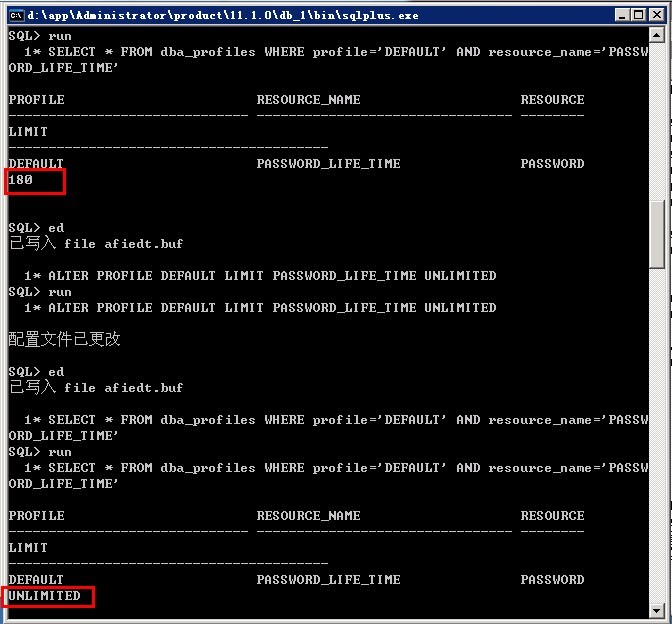Click the bottom PASSWORD_LIFE_TIME result value
Image resolution: width=672 pixels, height=624 pixels.
click(x=328, y=580)
